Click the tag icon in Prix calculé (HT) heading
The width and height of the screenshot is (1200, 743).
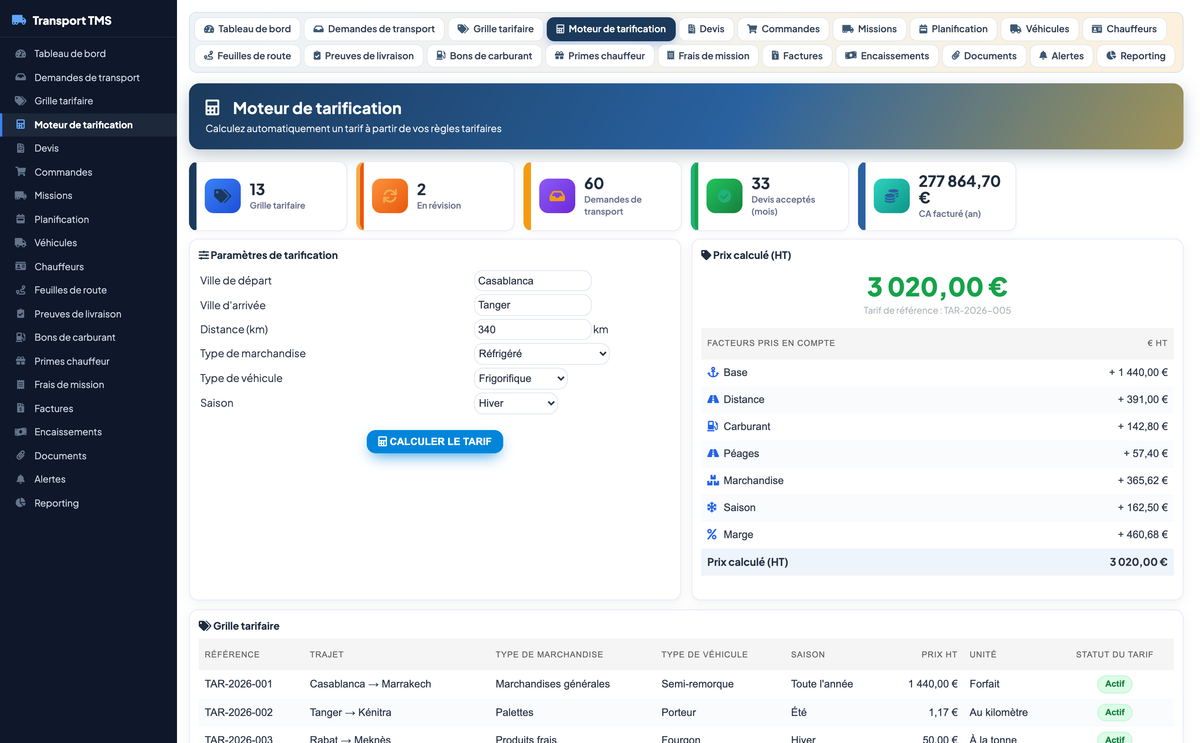point(706,255)
